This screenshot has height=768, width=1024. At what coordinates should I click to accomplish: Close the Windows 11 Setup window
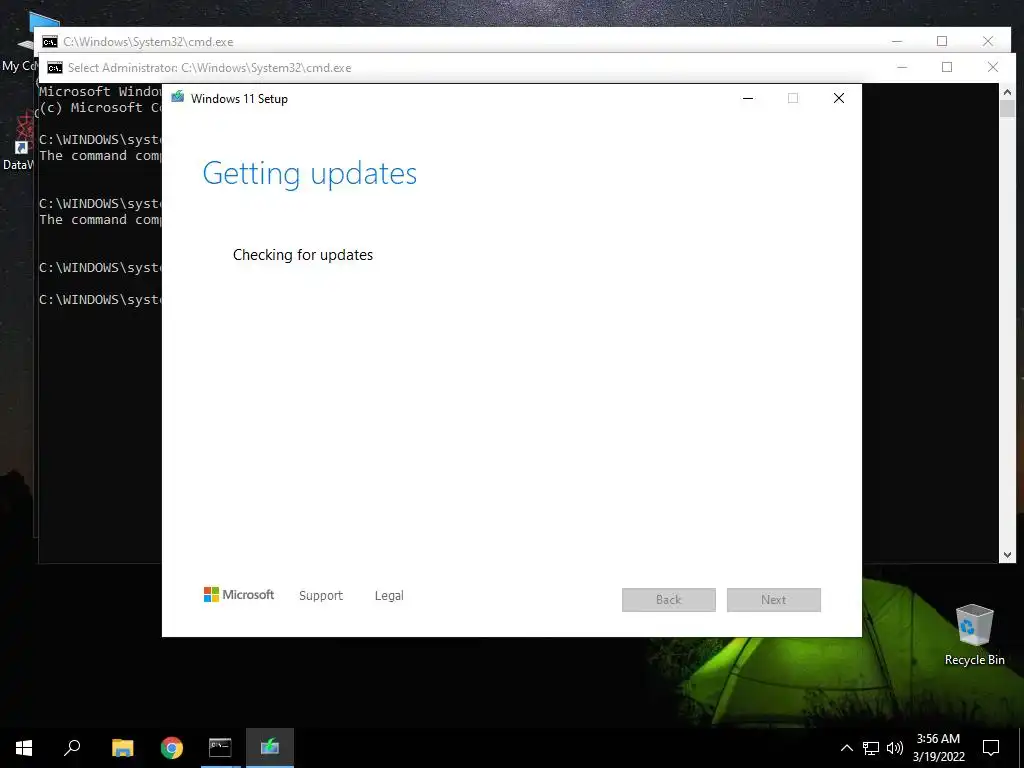(x=839, y=98)
